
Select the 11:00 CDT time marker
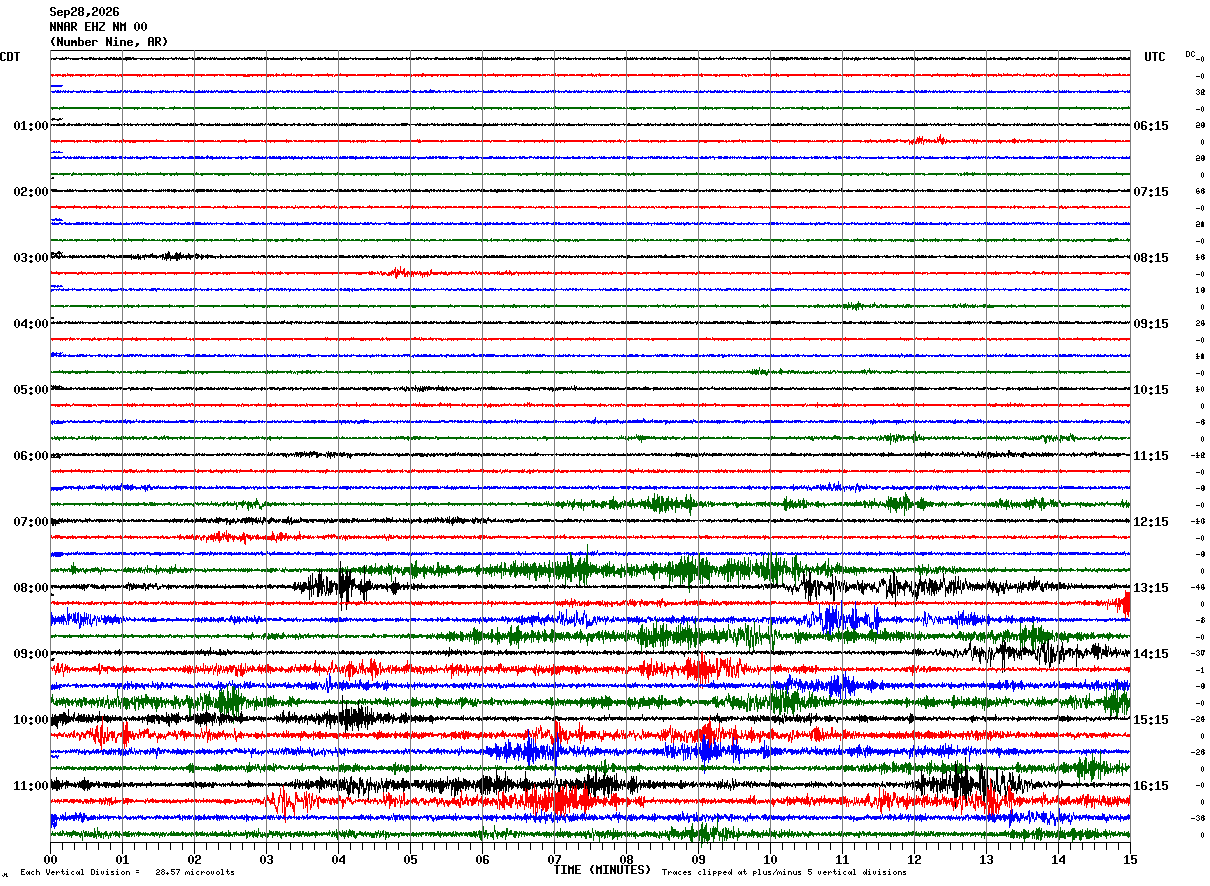pos(31,786)
